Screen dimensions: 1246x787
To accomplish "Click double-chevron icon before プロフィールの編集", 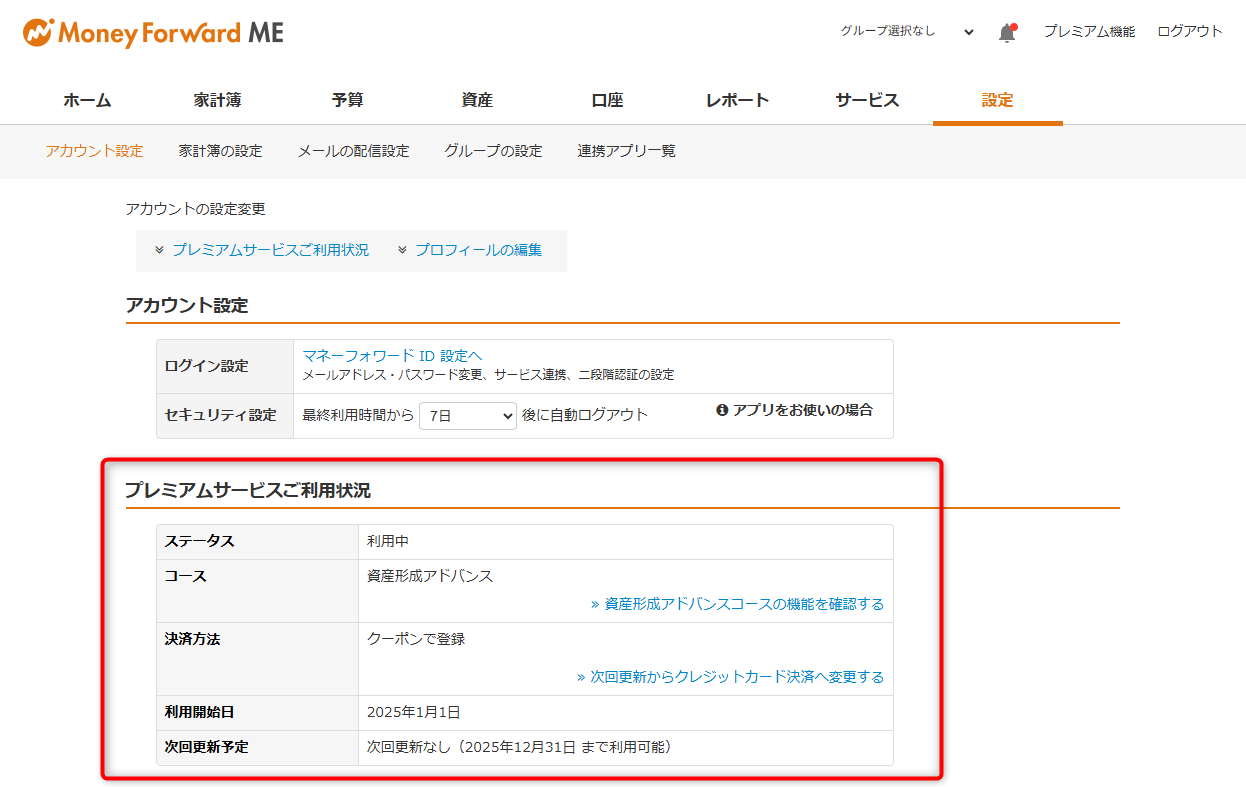I will (x=402, y=250).
